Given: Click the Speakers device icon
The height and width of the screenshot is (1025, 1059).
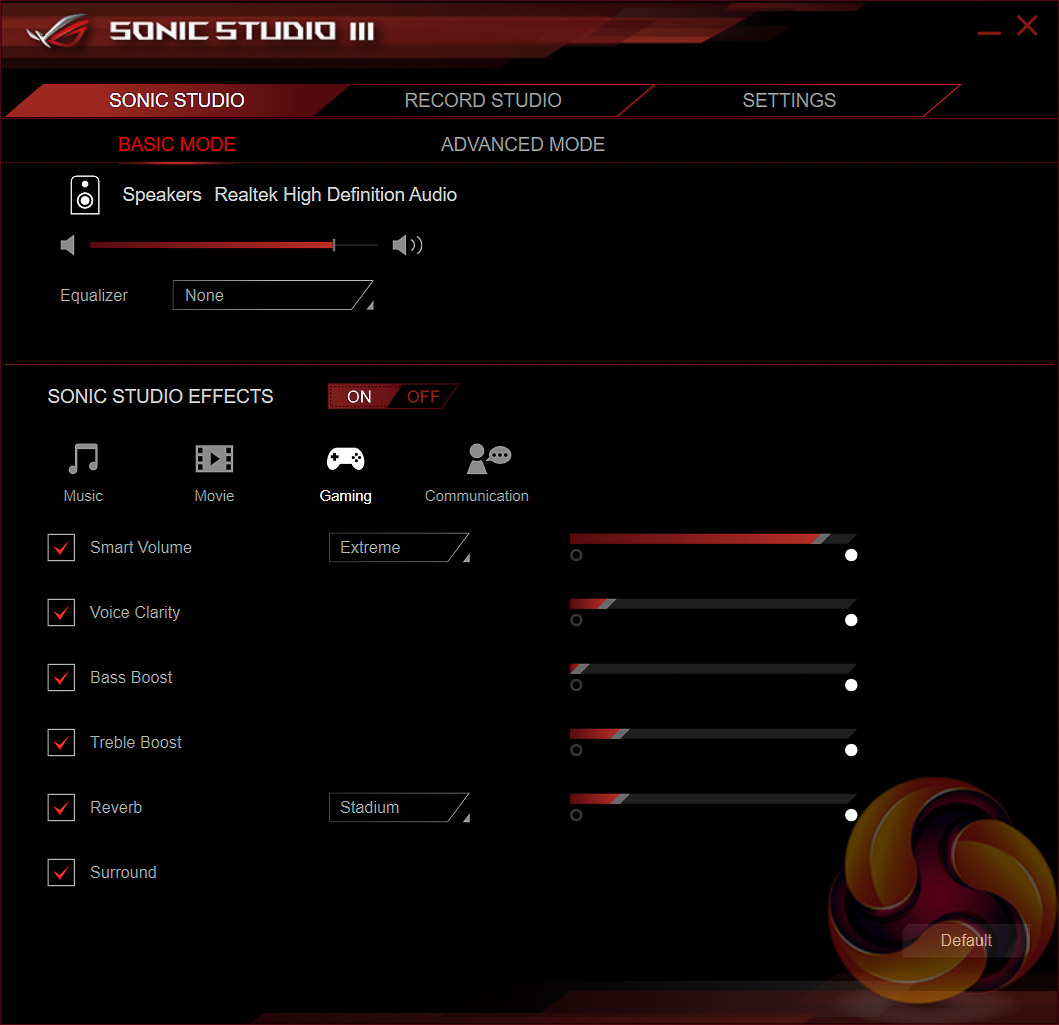Looking at the screenshot, I should (x=85, y=195).
